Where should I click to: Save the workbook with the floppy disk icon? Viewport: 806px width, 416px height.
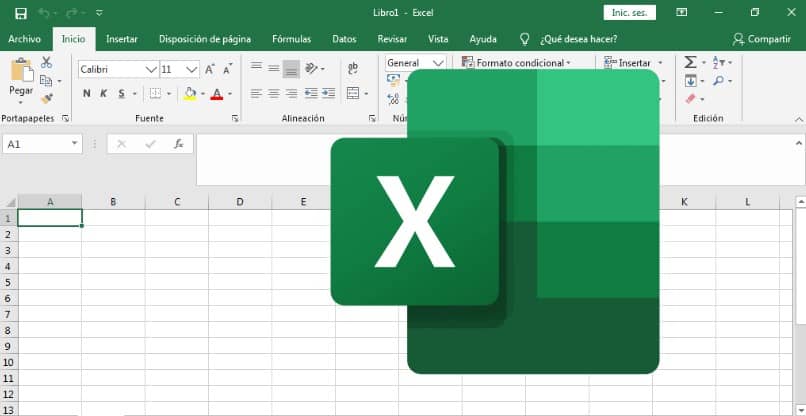tap(21, 13)
